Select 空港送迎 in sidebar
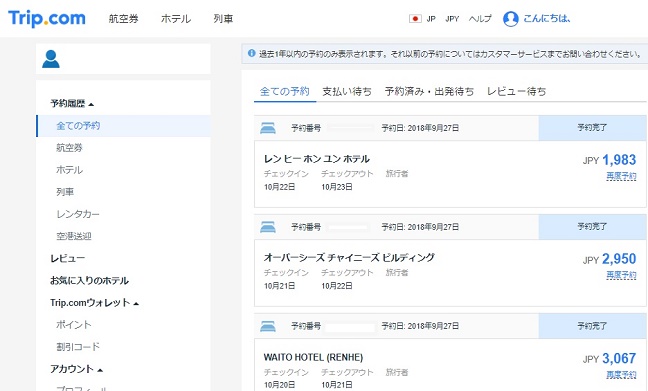Screen dimensions: 648x391 pyautogui.click(x=74, y=236)
